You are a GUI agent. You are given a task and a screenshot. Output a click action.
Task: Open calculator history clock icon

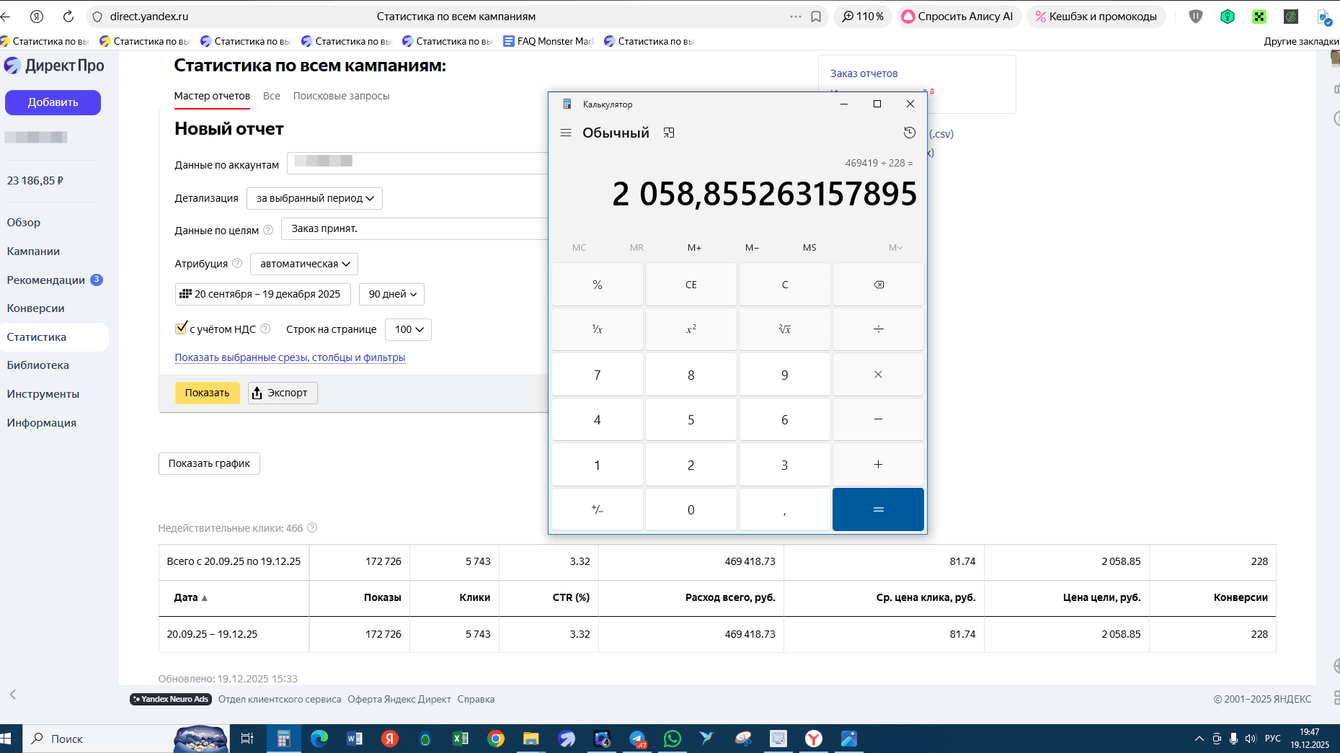coord(909,133)
